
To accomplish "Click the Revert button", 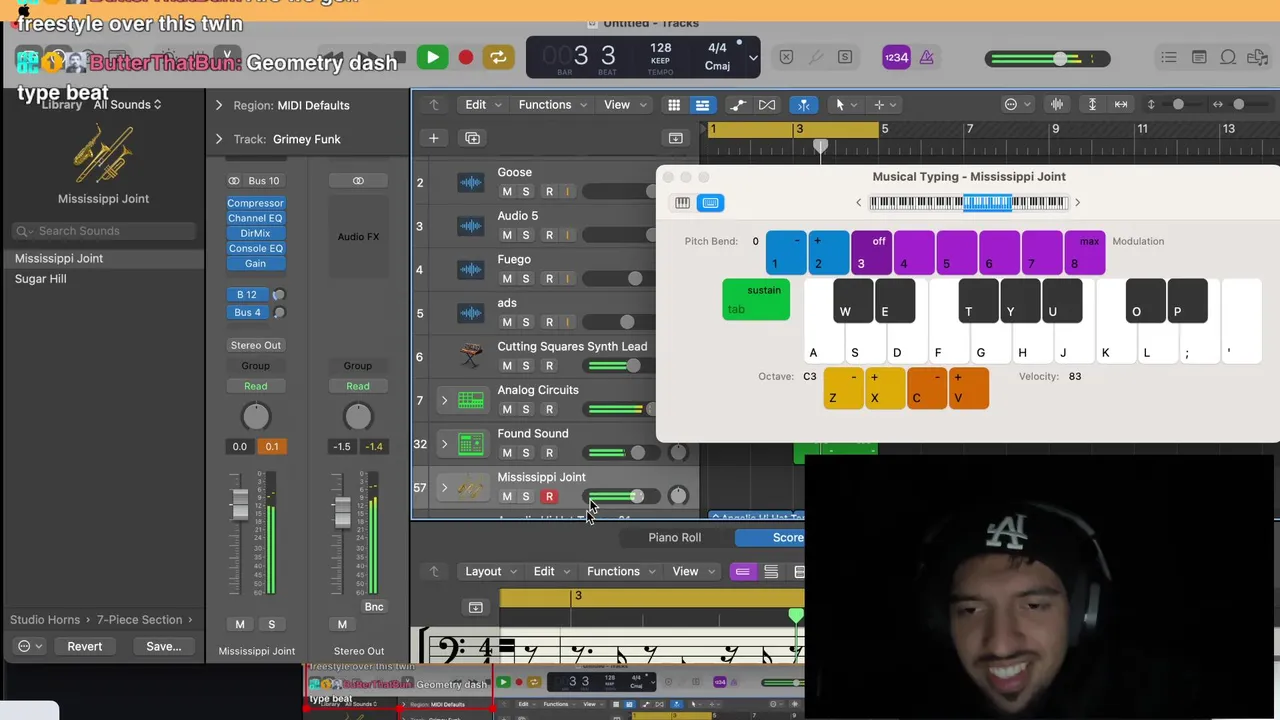I will [x=85, y=646].
